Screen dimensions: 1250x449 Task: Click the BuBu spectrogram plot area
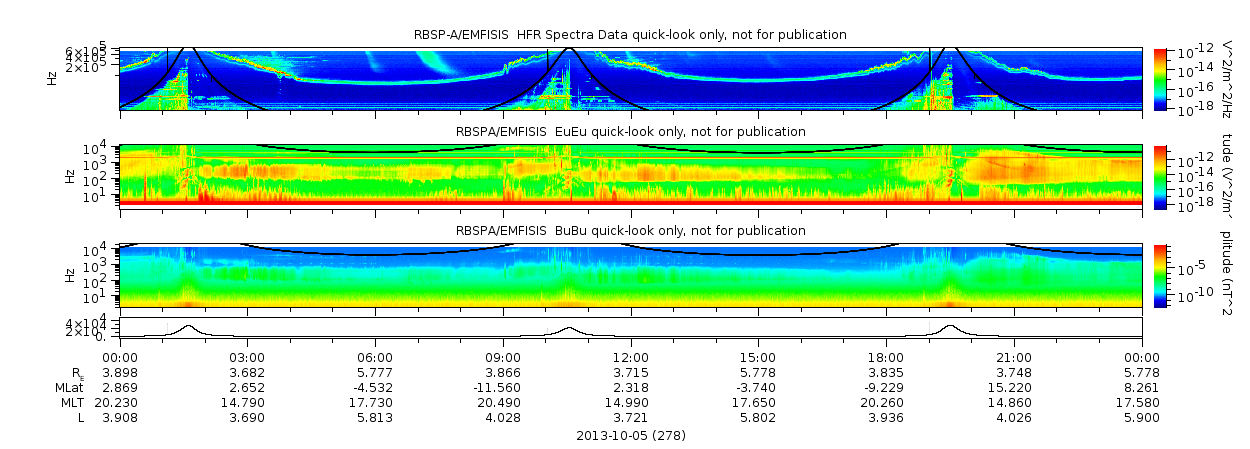tap(631, 275)
